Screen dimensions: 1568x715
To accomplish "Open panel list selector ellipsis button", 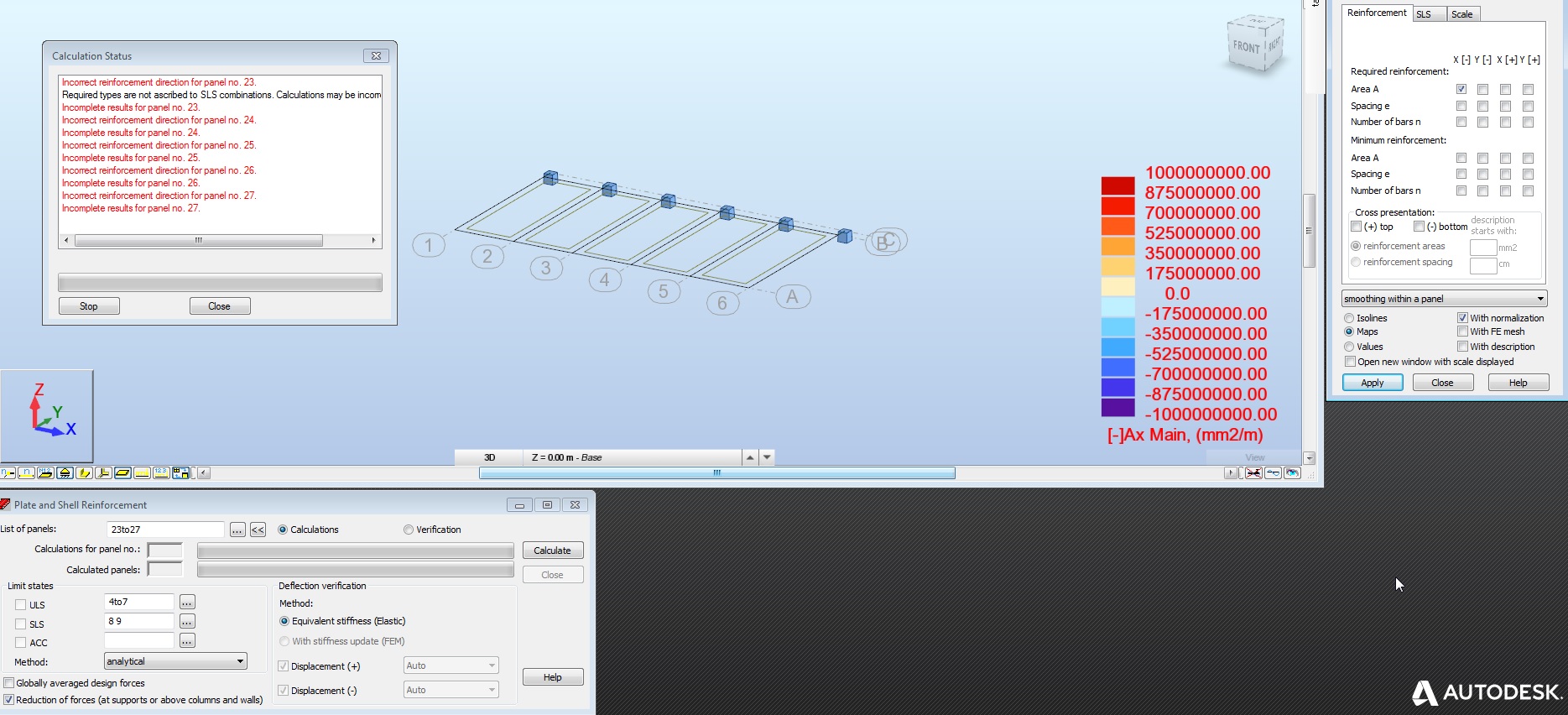I will (x=237, y=530).
